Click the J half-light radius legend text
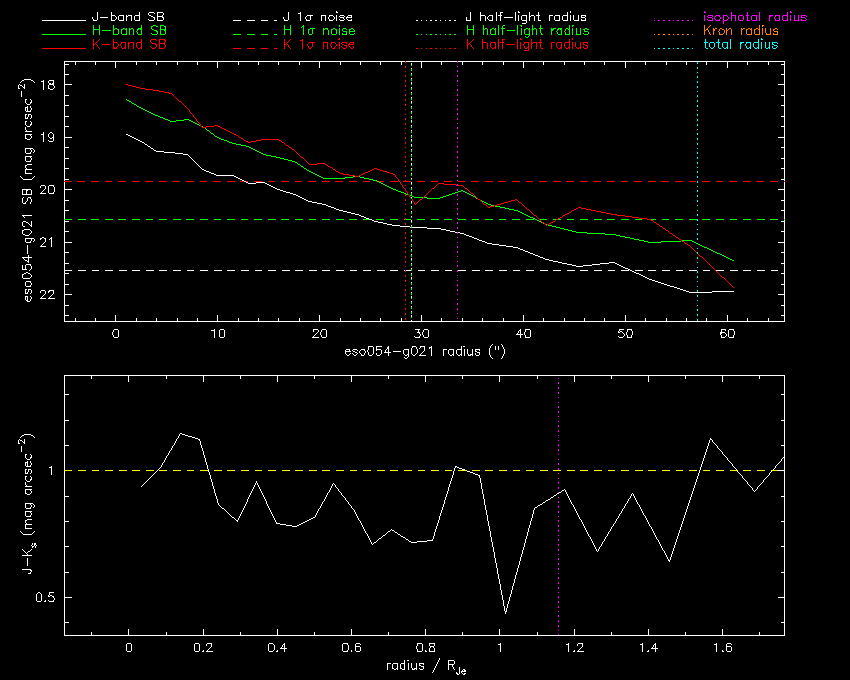 click(x=526, y=17)
